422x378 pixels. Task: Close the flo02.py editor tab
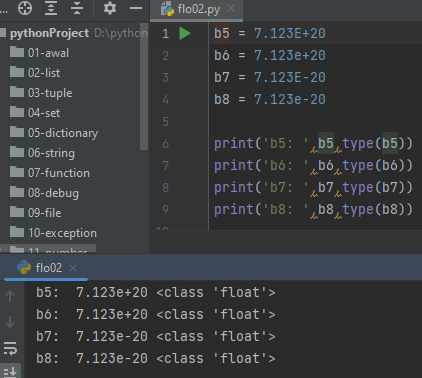[231, 8]
